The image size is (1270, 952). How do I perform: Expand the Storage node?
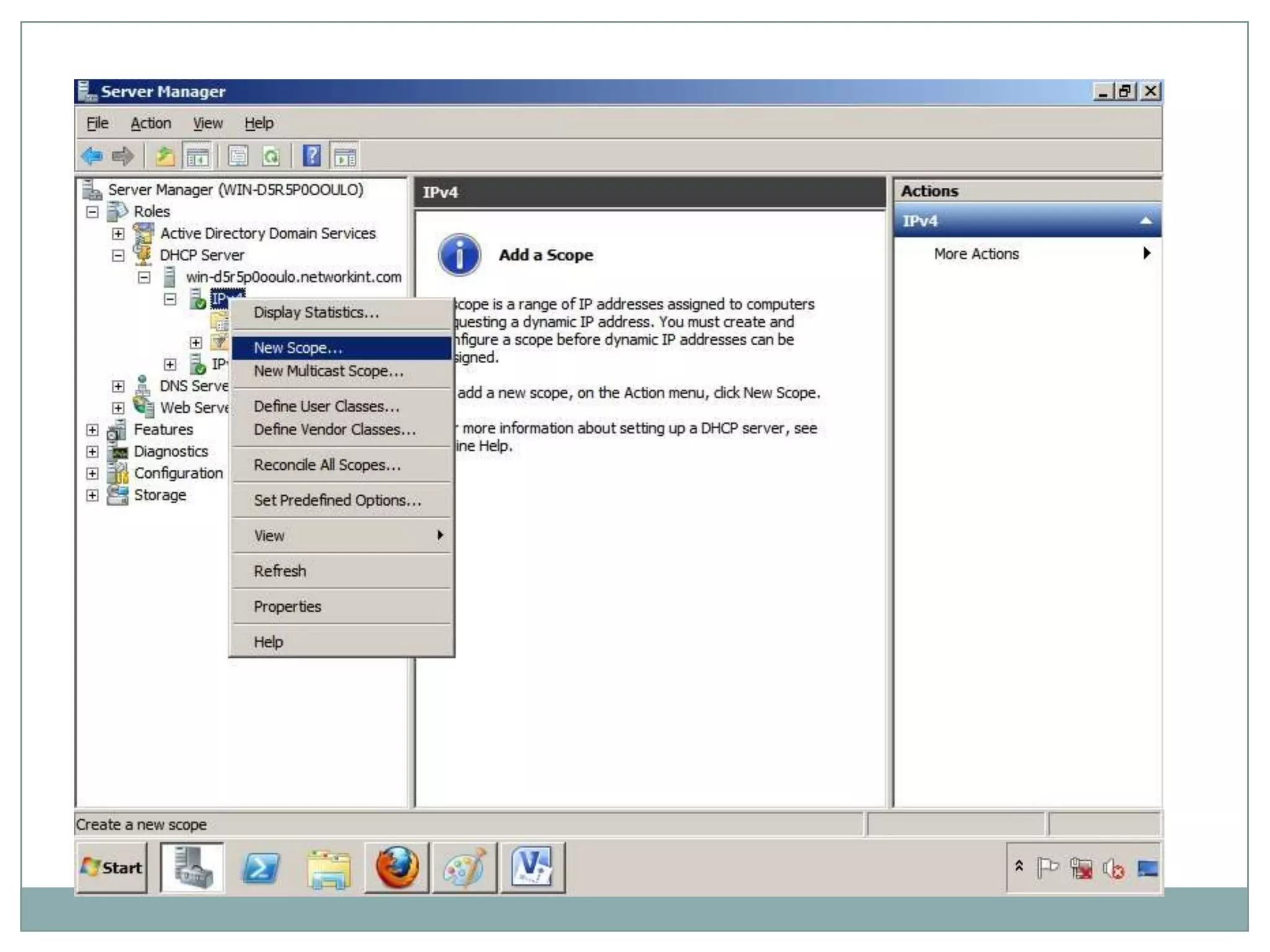pos(92,495)
